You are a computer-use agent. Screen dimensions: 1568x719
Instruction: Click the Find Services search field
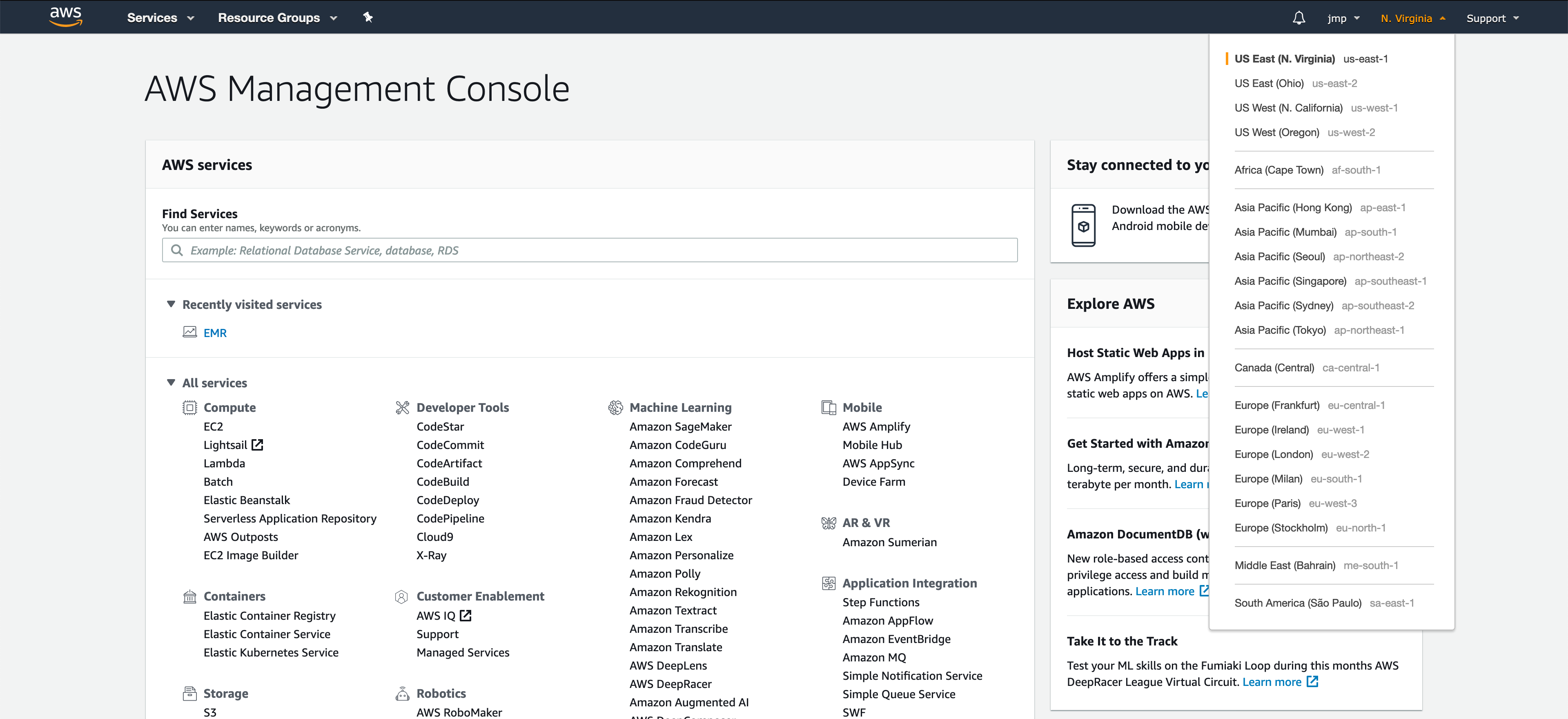(589, 250)
